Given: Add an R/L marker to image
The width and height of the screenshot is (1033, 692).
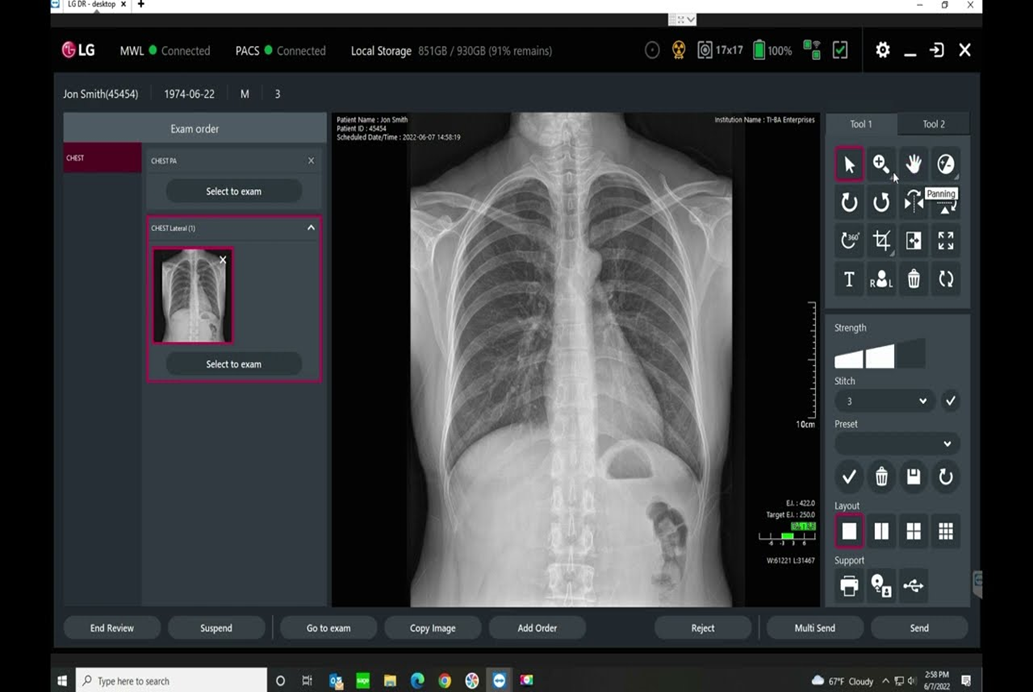Looking at the screenshot, I should point(881,280).
